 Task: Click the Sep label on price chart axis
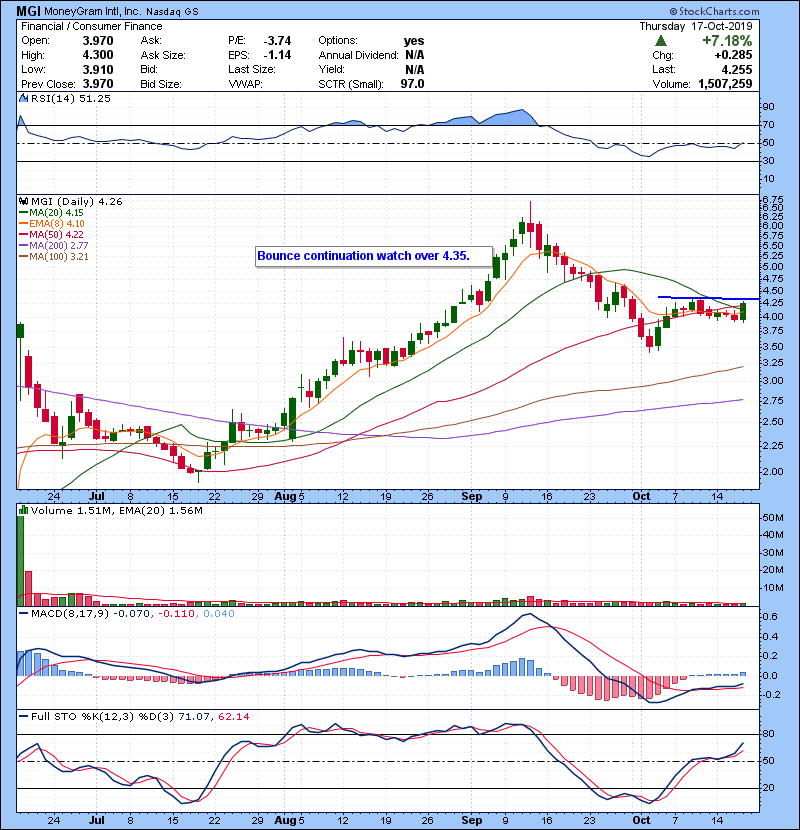[x=472, y=496]
